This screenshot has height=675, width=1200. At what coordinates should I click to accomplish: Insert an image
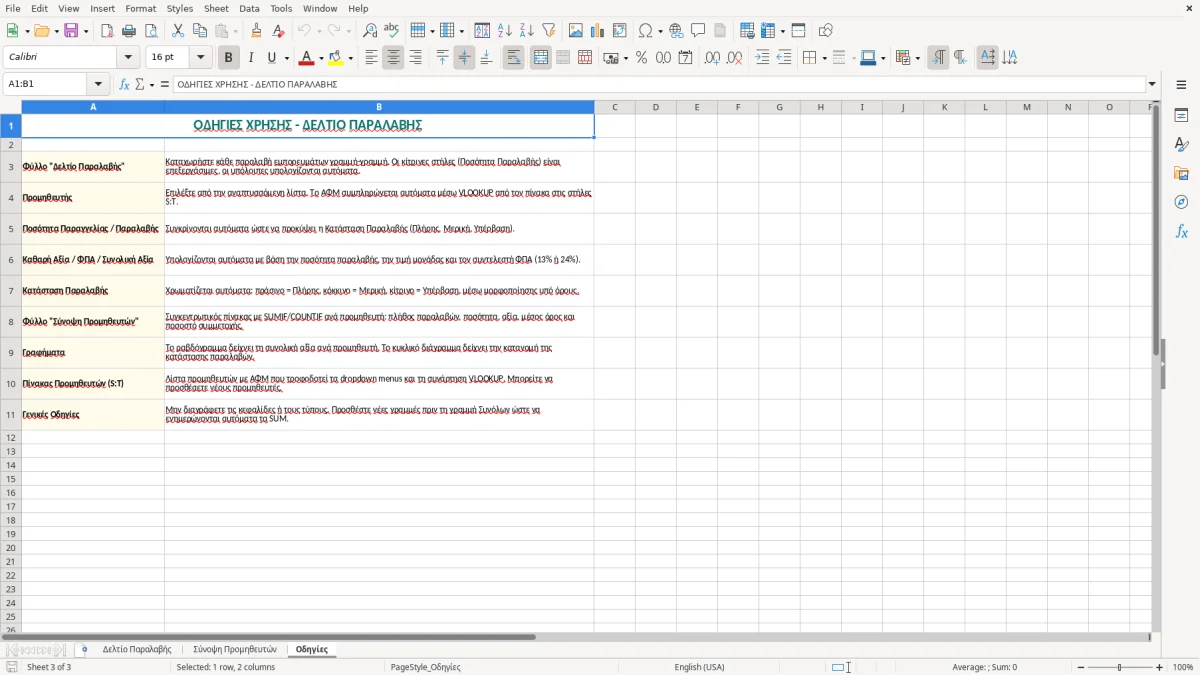(576, 31)
